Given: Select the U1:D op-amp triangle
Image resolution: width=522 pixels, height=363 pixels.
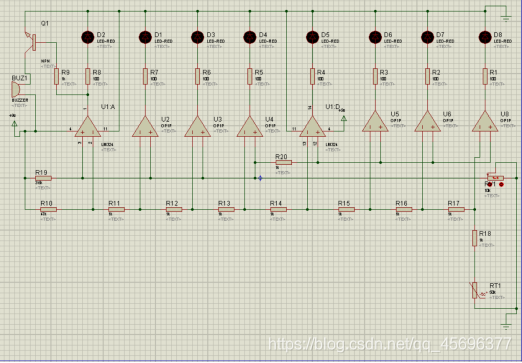Looking at the screenshot, I should (312, 127).
